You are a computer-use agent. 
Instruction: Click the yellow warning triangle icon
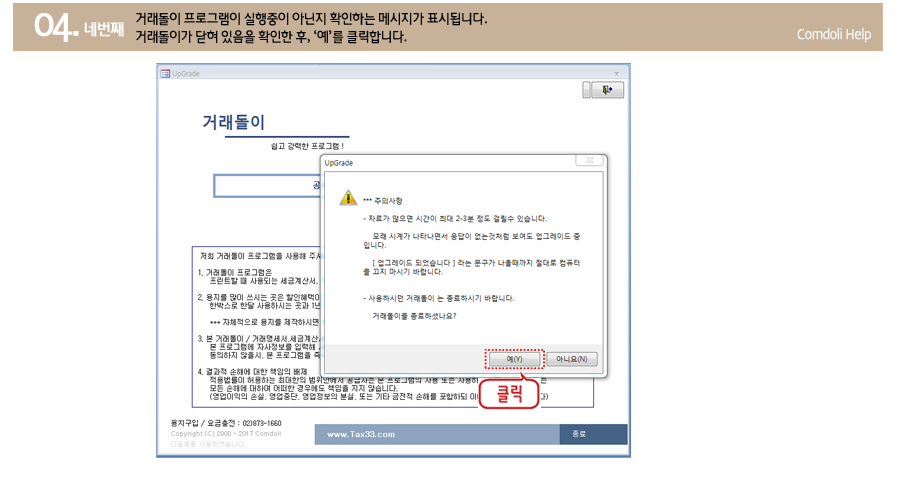point(348,198)
